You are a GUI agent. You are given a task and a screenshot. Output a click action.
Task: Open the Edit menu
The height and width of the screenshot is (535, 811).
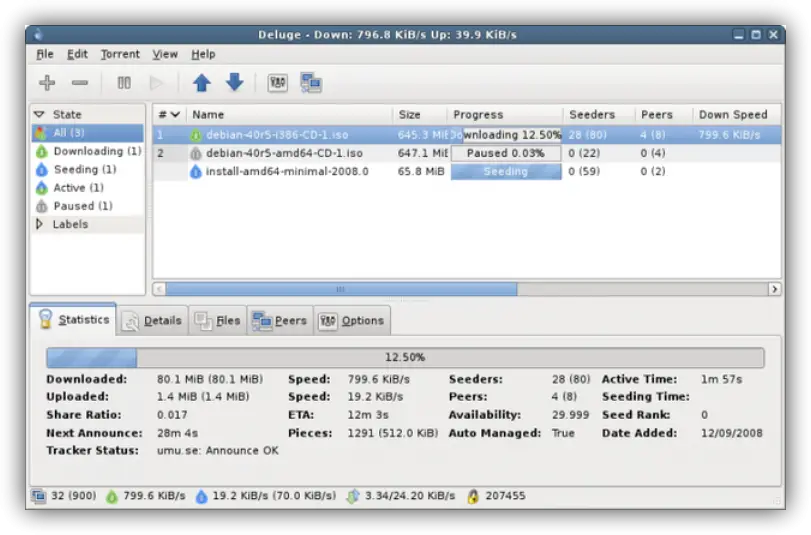coord(77,54)
